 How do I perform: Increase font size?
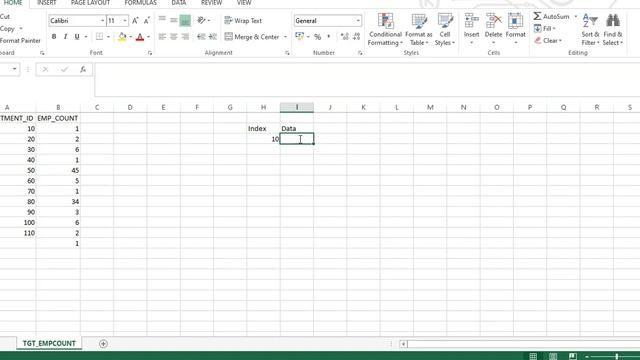[x=135, y=20]
